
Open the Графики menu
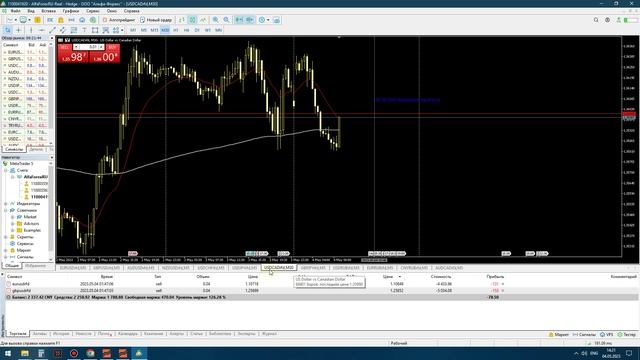coord(71,11)
